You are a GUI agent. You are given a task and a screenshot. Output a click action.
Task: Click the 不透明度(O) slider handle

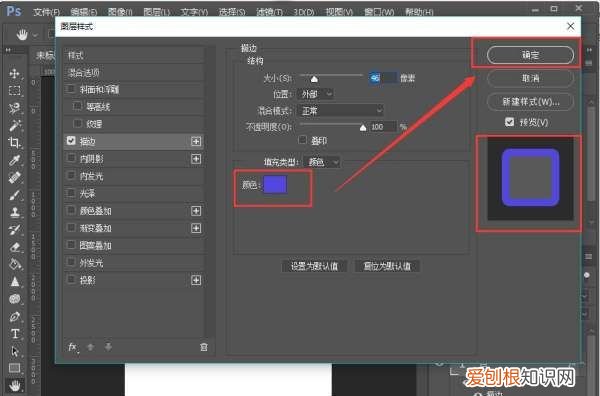(x=363, y=127)
